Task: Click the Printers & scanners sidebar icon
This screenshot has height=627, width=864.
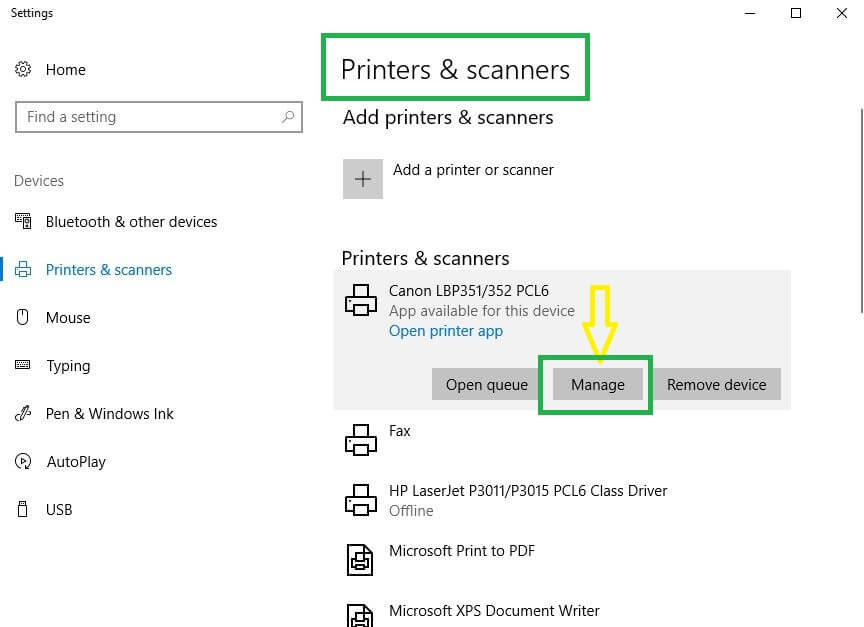Action: [x=23, y=269]
